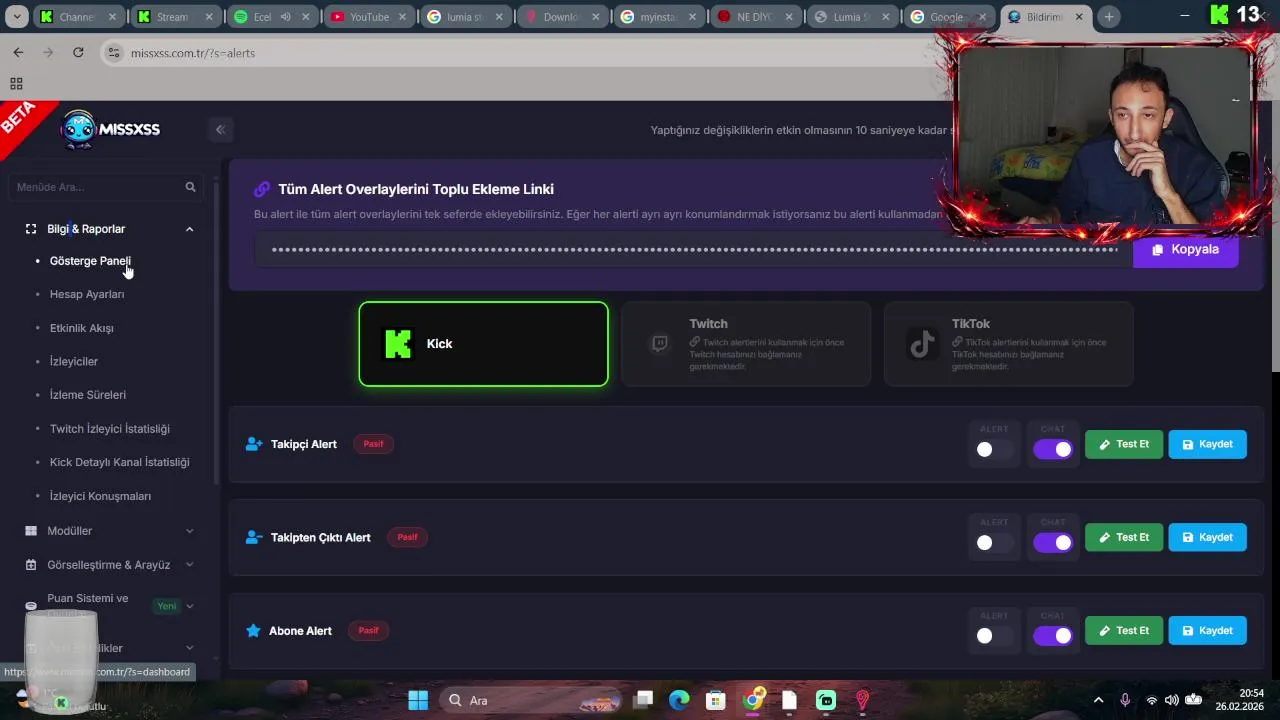1280x720 pixels.
Task: Click the Görselleştirme & Arayüz icon
Action: (31, 565)
